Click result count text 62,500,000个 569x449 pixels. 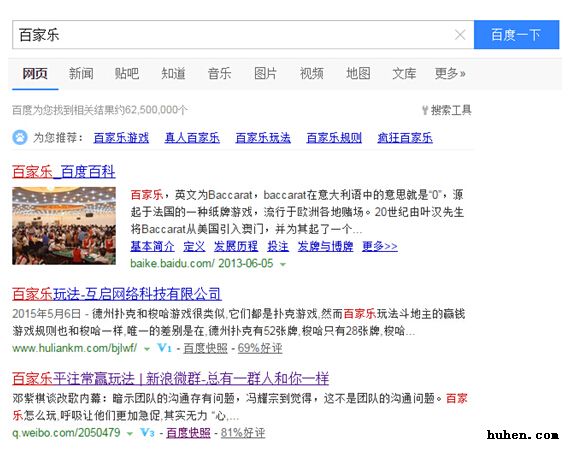[156, 110]
